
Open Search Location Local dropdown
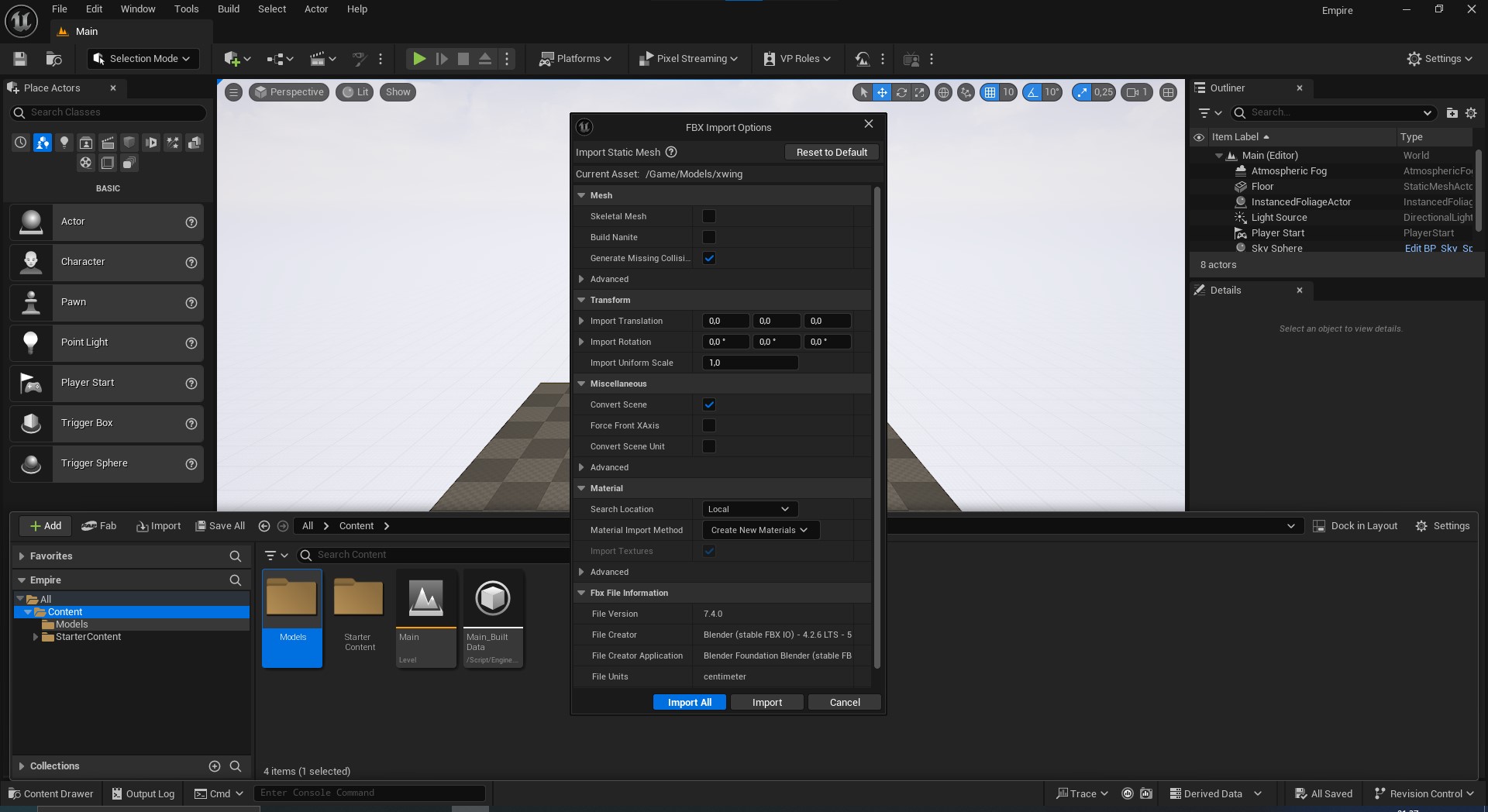(x=749, y=509)
